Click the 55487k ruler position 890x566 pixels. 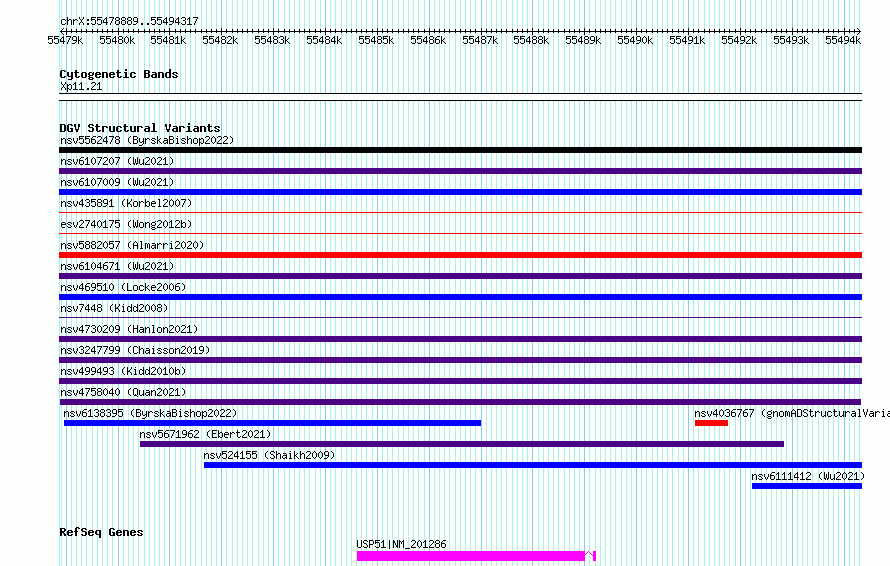click(480, 40)
